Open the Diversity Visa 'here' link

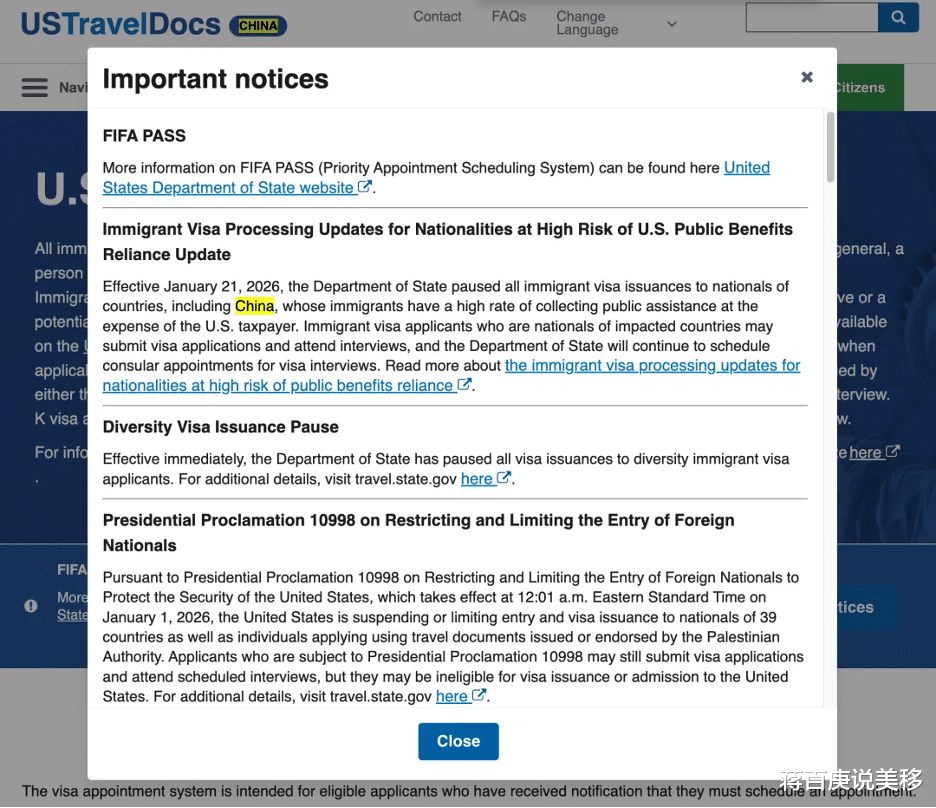coord(485,479)
